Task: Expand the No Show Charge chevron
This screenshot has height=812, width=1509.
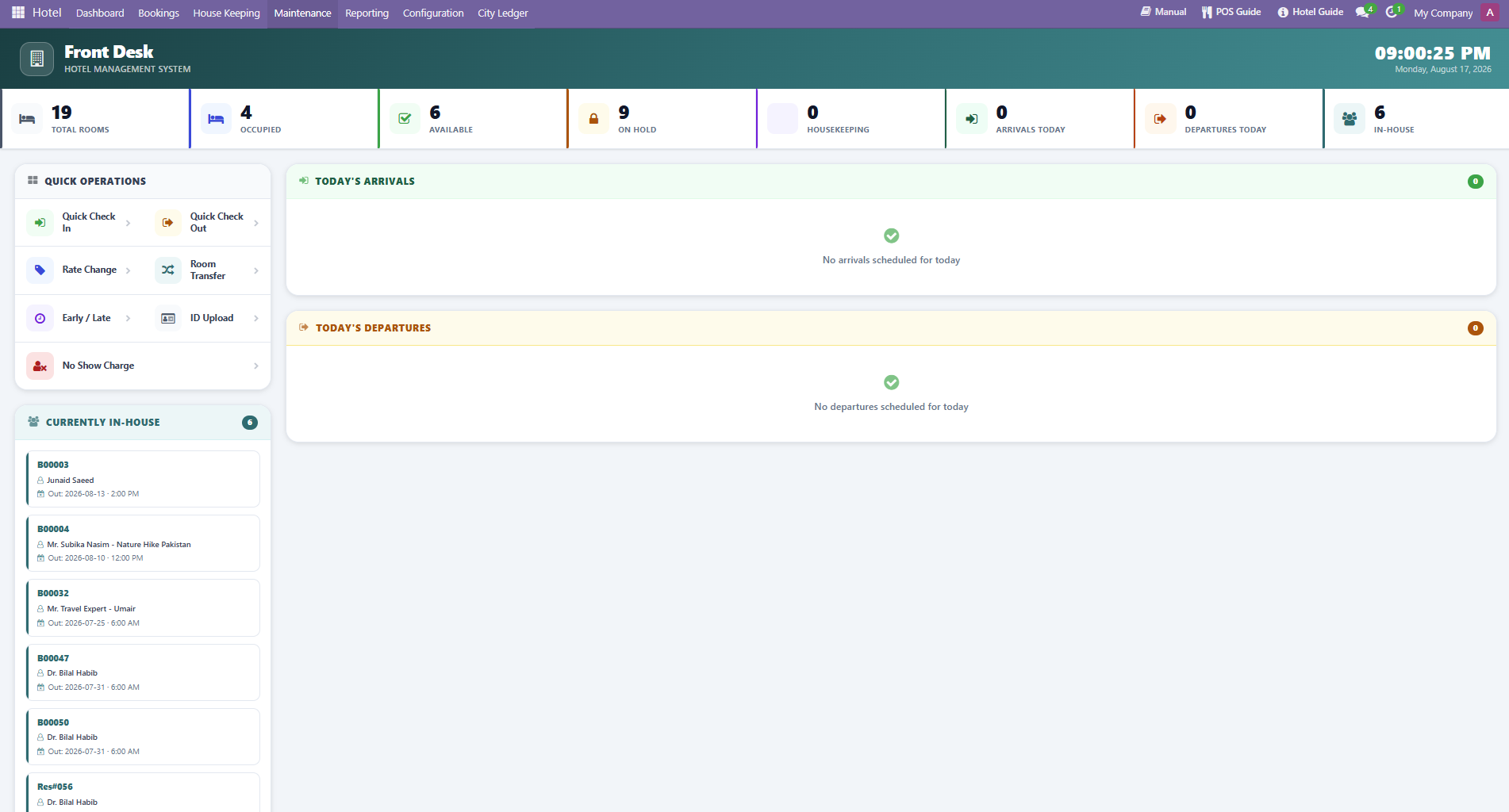Action: pyautogui.click(x=256, y=366)
